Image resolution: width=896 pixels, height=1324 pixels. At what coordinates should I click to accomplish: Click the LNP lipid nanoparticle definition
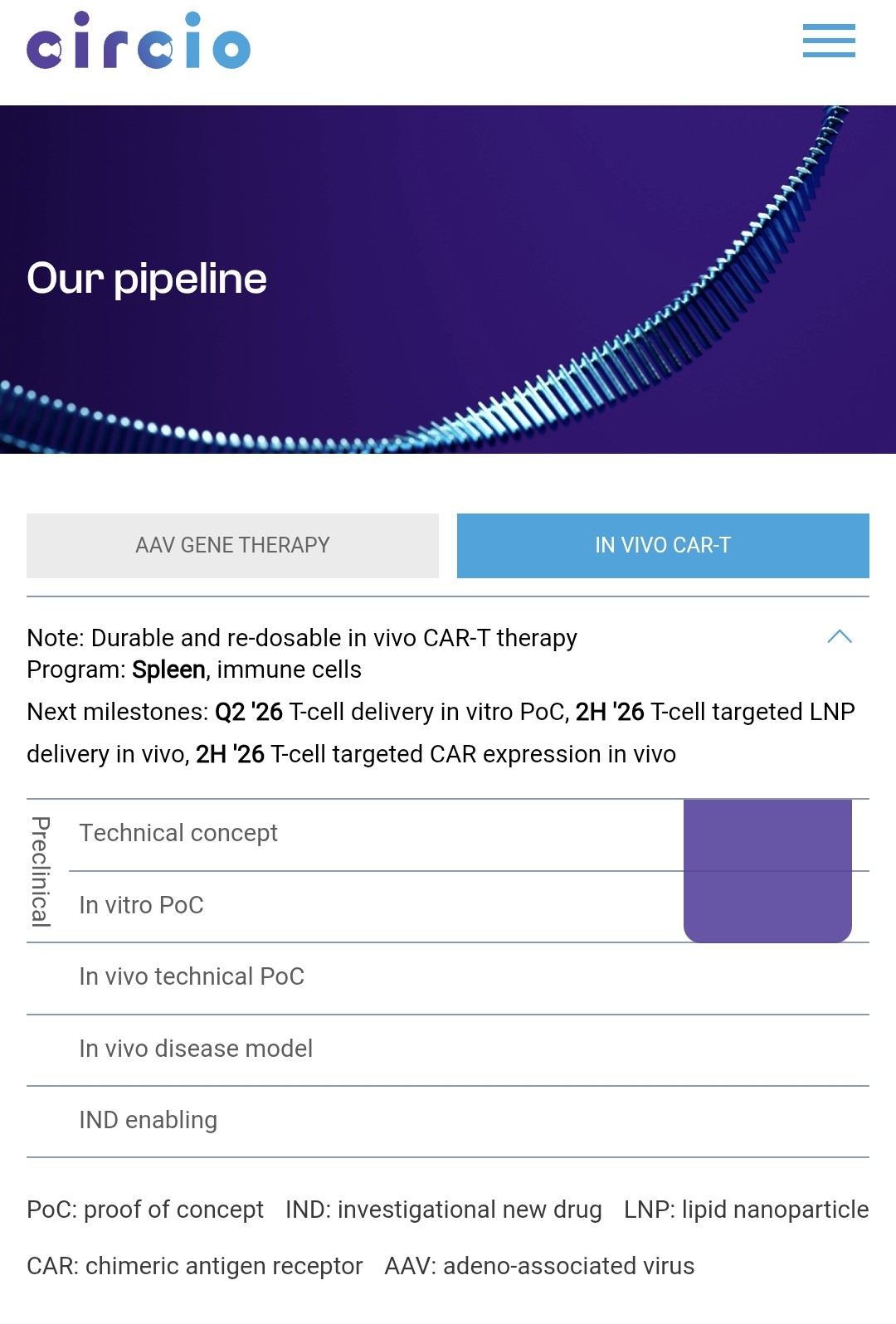(x=746, y=1210)
